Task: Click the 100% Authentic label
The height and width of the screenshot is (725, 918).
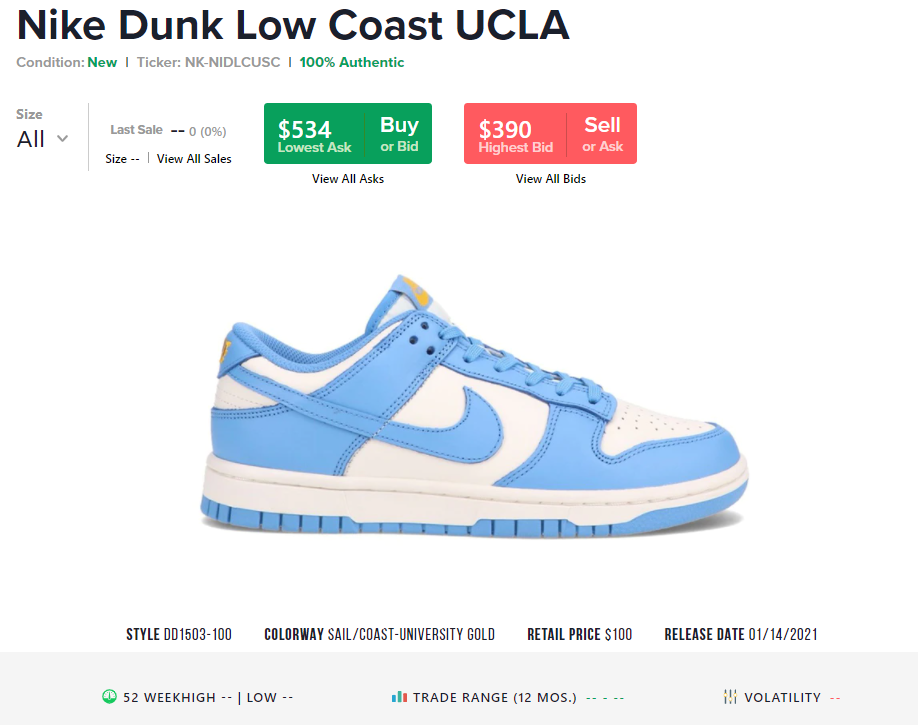Action: click(x=352, y=62)
